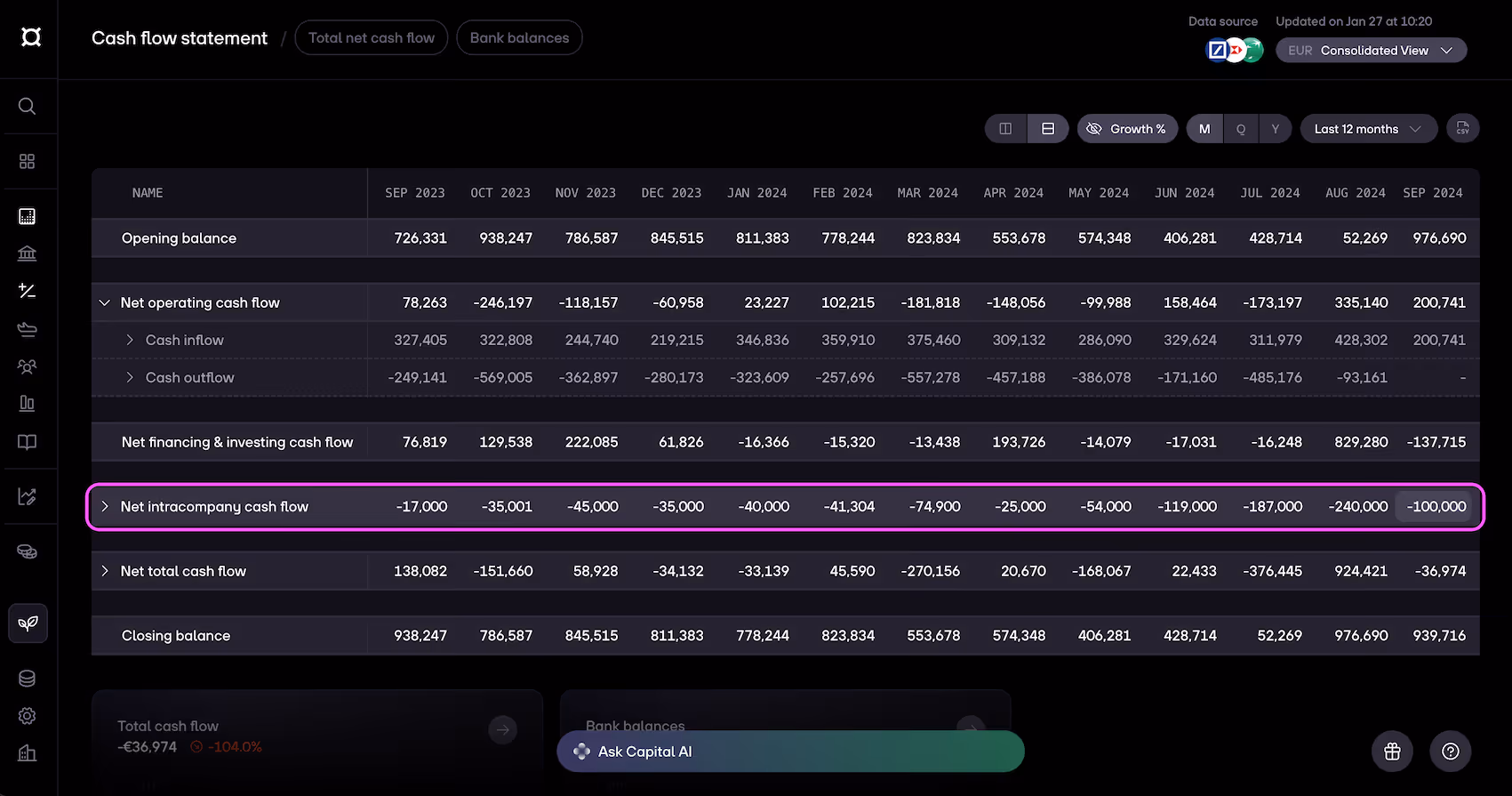1512x796 pixels.
Task: Click Cash inflow value 428,302
Action: coord(1361,340)
